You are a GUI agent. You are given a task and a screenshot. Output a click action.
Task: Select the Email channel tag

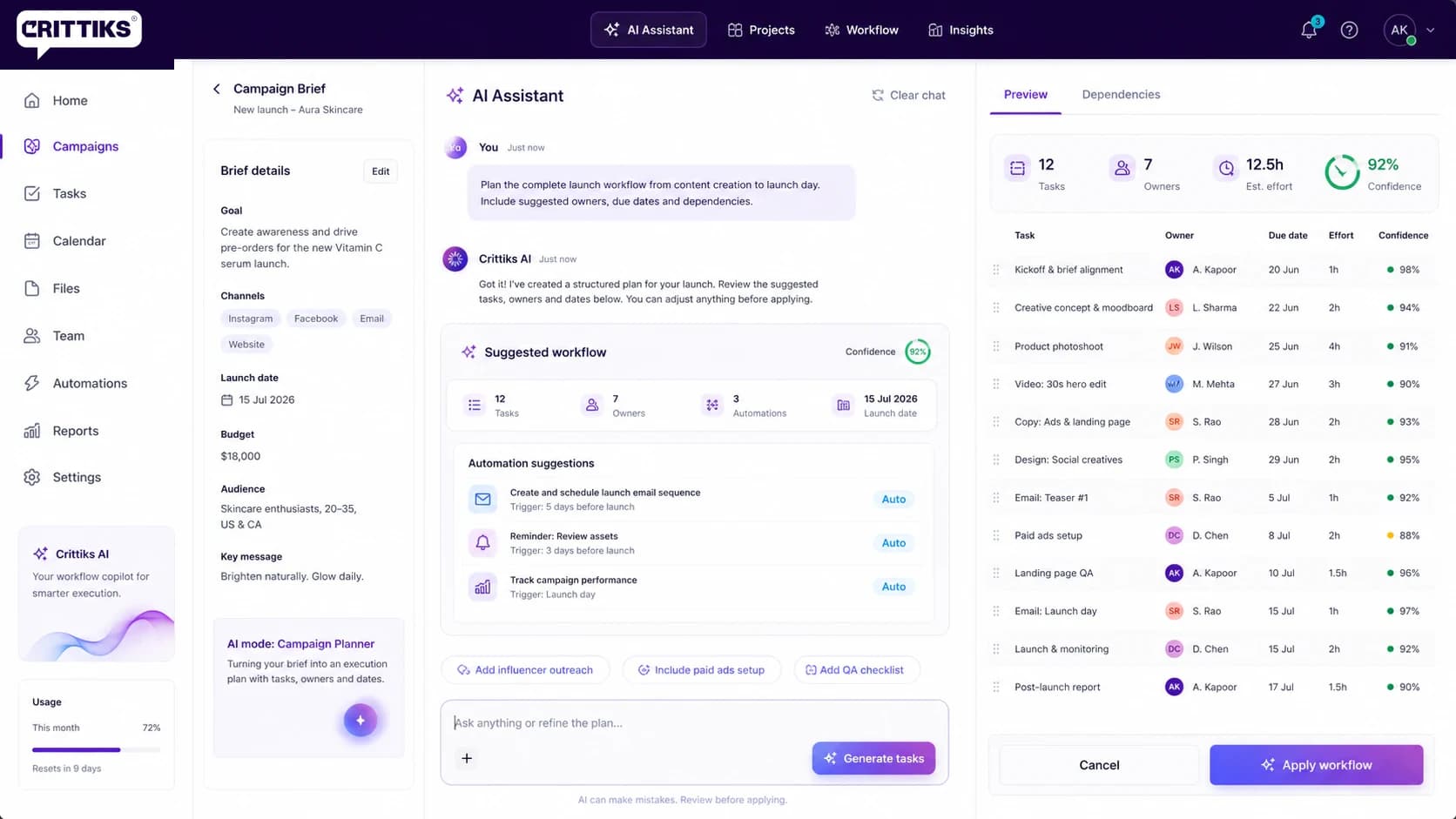click(x=372, y=319)
